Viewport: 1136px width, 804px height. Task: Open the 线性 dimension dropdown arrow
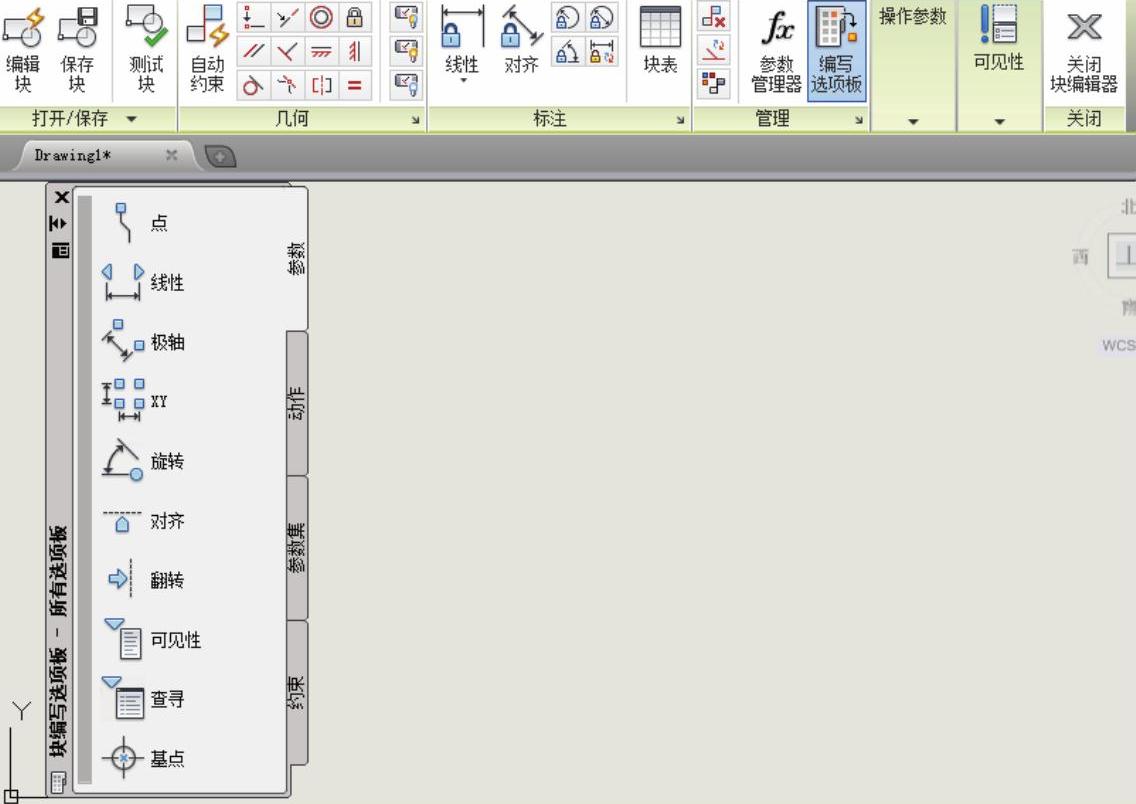click(463, 82)
